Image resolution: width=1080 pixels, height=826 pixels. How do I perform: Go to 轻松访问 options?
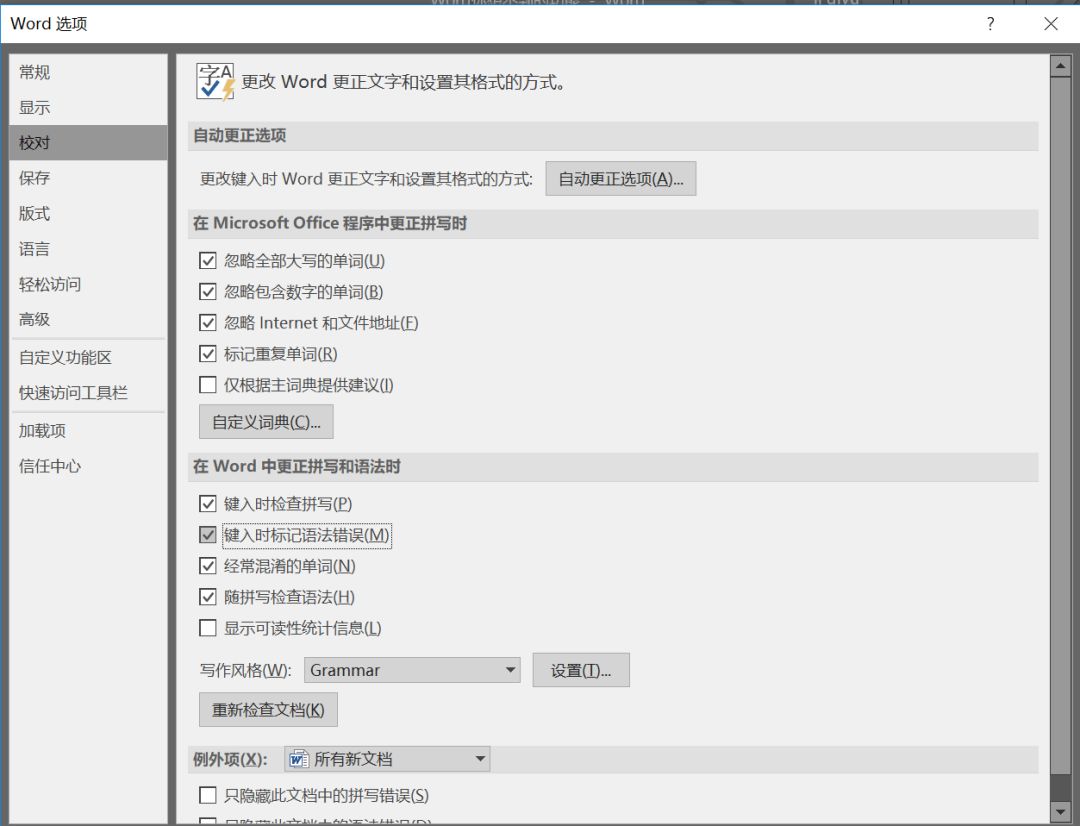(x=88, y=284)
